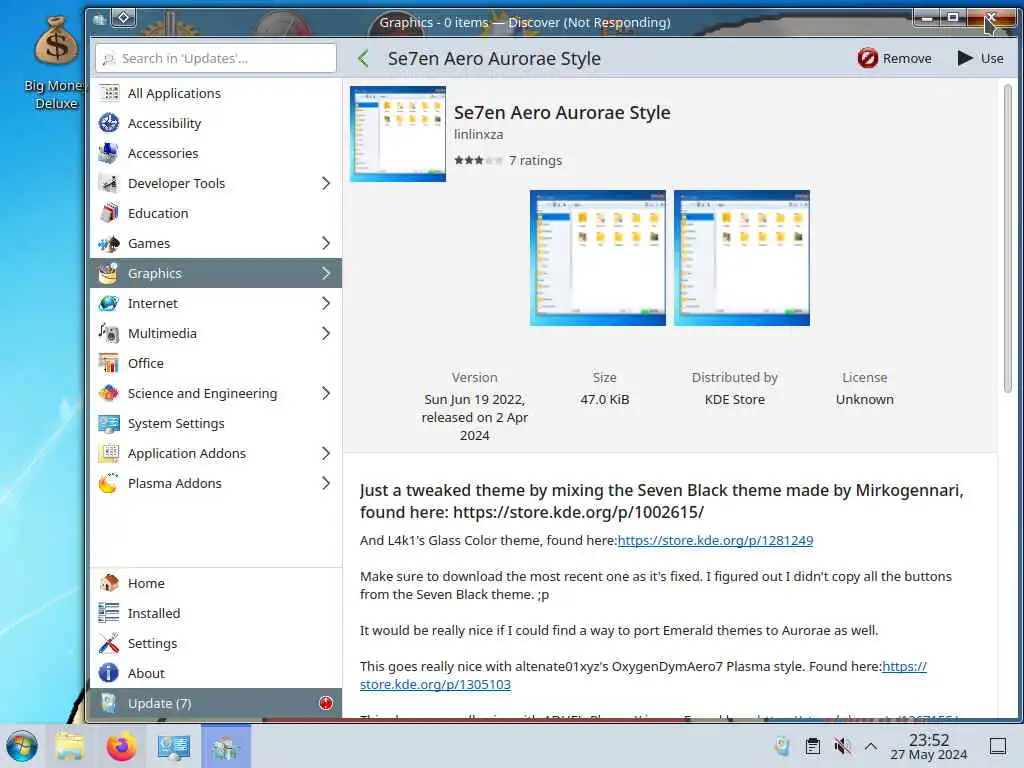
Task: Open the file manager taskbar icon
Action: tap(69, 746)
